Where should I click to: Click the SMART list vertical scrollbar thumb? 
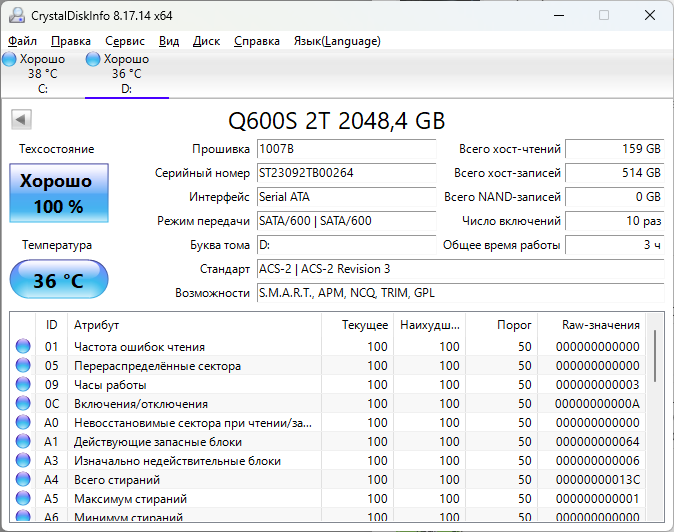[x=655, y=356]
